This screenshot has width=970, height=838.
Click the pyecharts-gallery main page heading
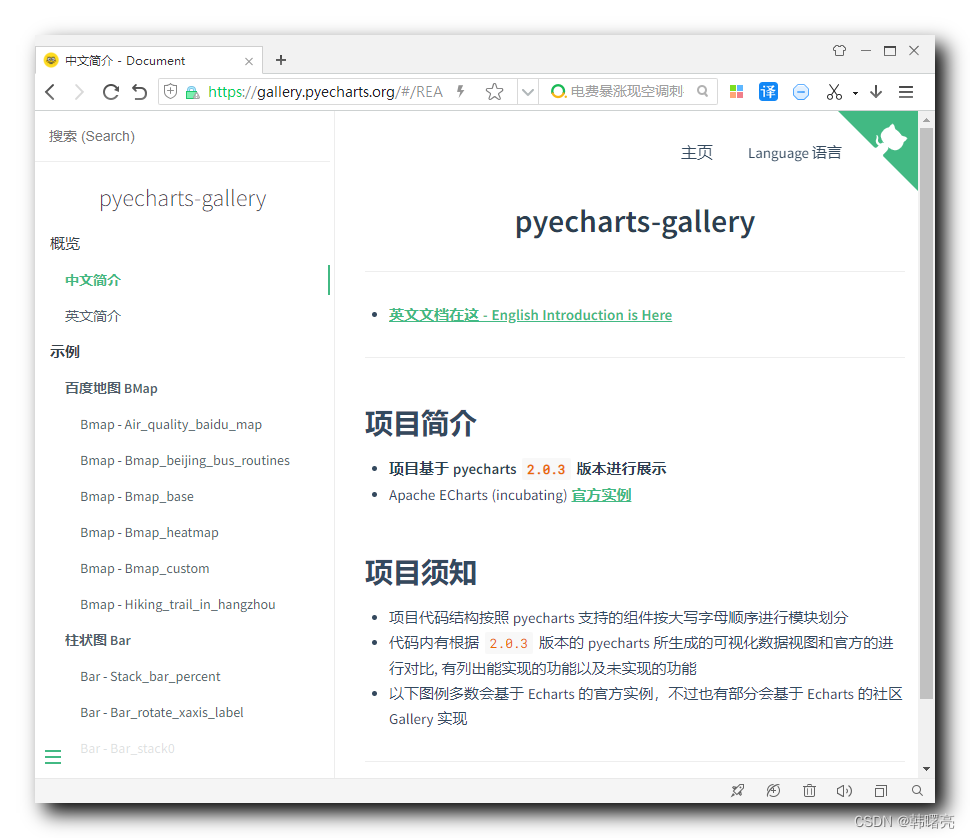tap(635, 222)
